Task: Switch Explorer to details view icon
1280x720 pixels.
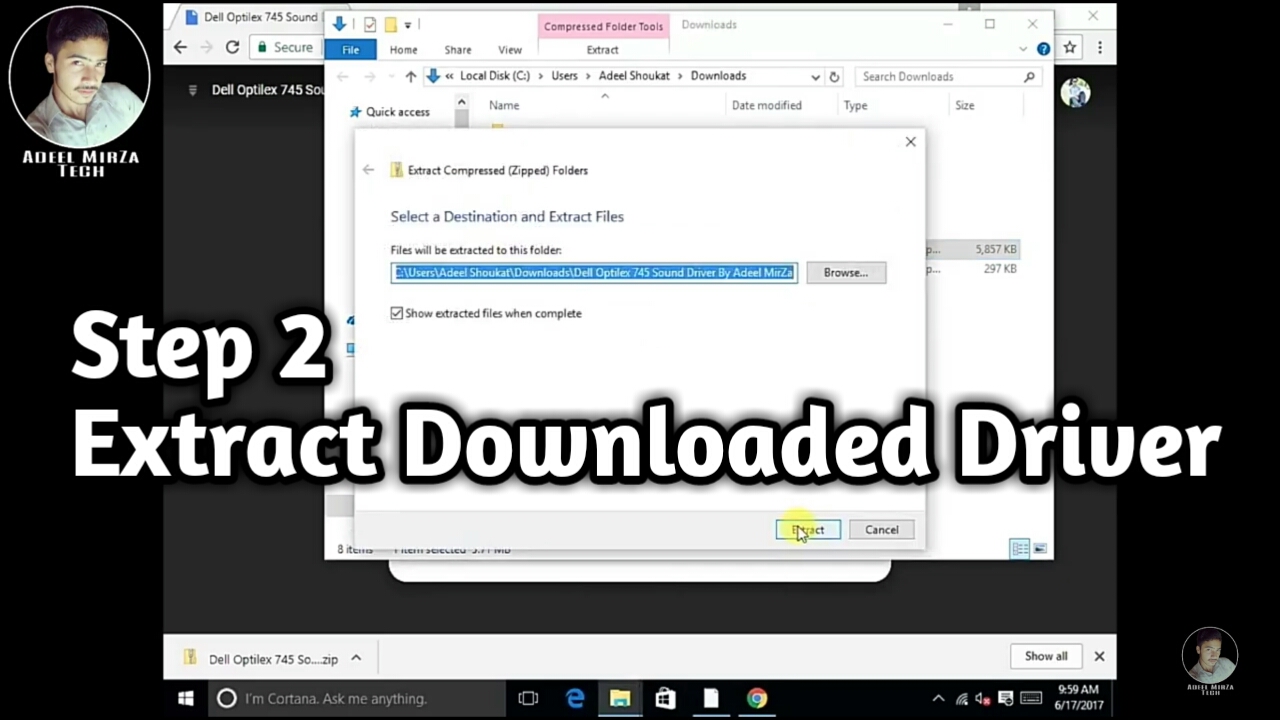Action: click(x=1019, y=549)
